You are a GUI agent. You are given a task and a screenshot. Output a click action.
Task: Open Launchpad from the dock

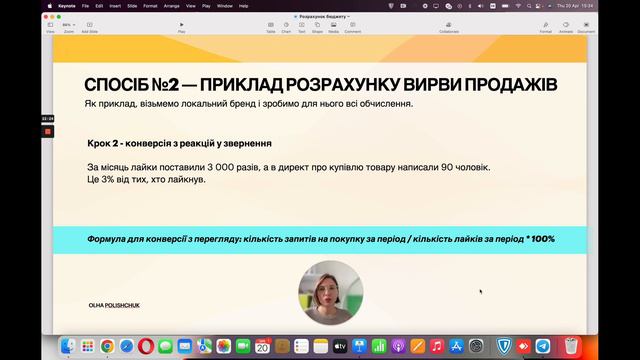pos(87,347)
